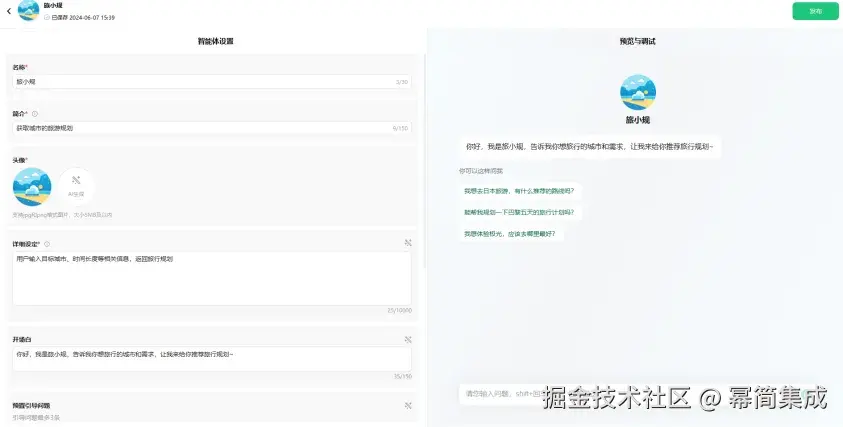Select the suggestion about 体验极光

pos(510,234)
